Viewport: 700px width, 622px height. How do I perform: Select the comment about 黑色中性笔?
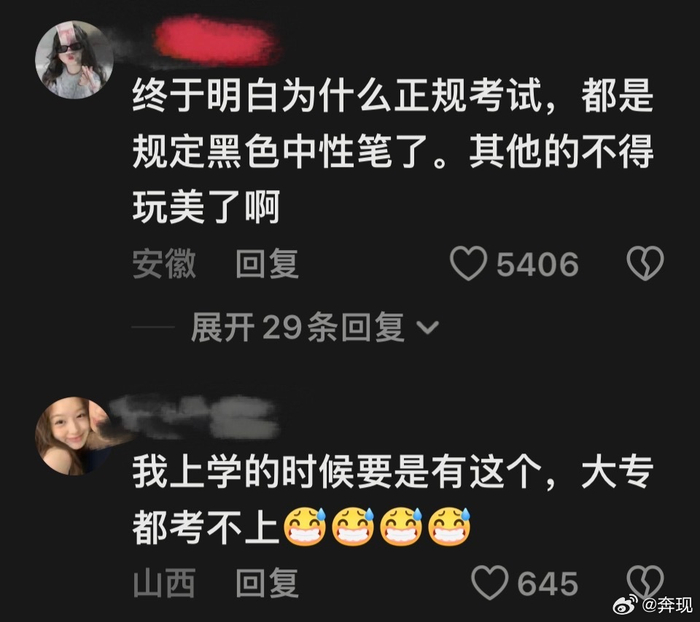(393, 151)
